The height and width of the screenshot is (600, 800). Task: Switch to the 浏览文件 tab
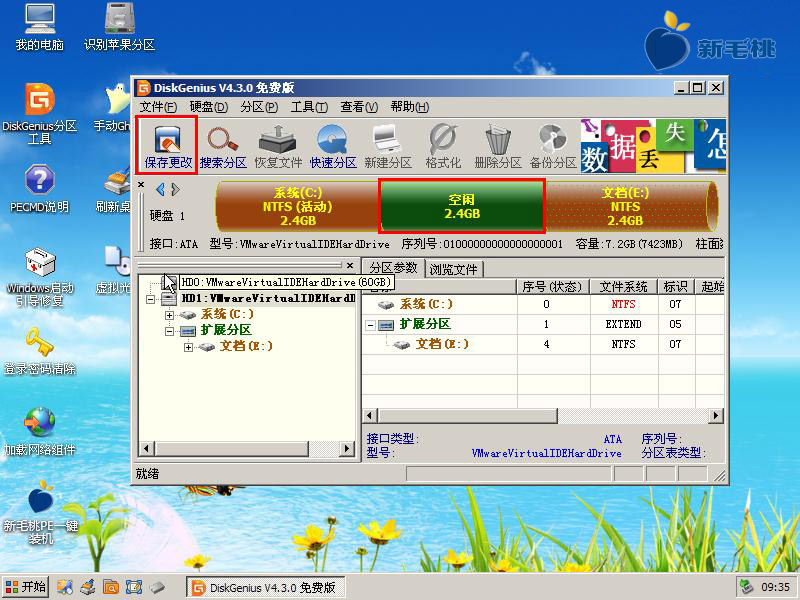click(454, 269)
